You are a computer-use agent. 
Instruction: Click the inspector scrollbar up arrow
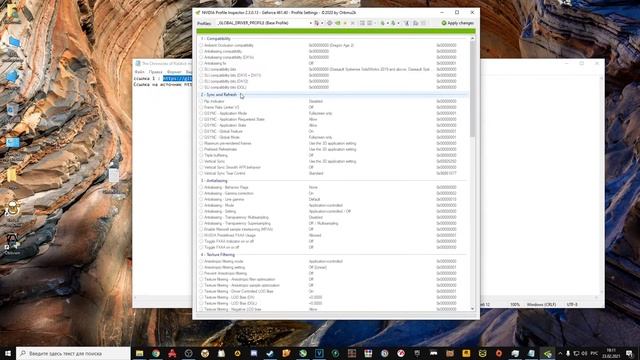pyautogui.click(x=473, y=38)
